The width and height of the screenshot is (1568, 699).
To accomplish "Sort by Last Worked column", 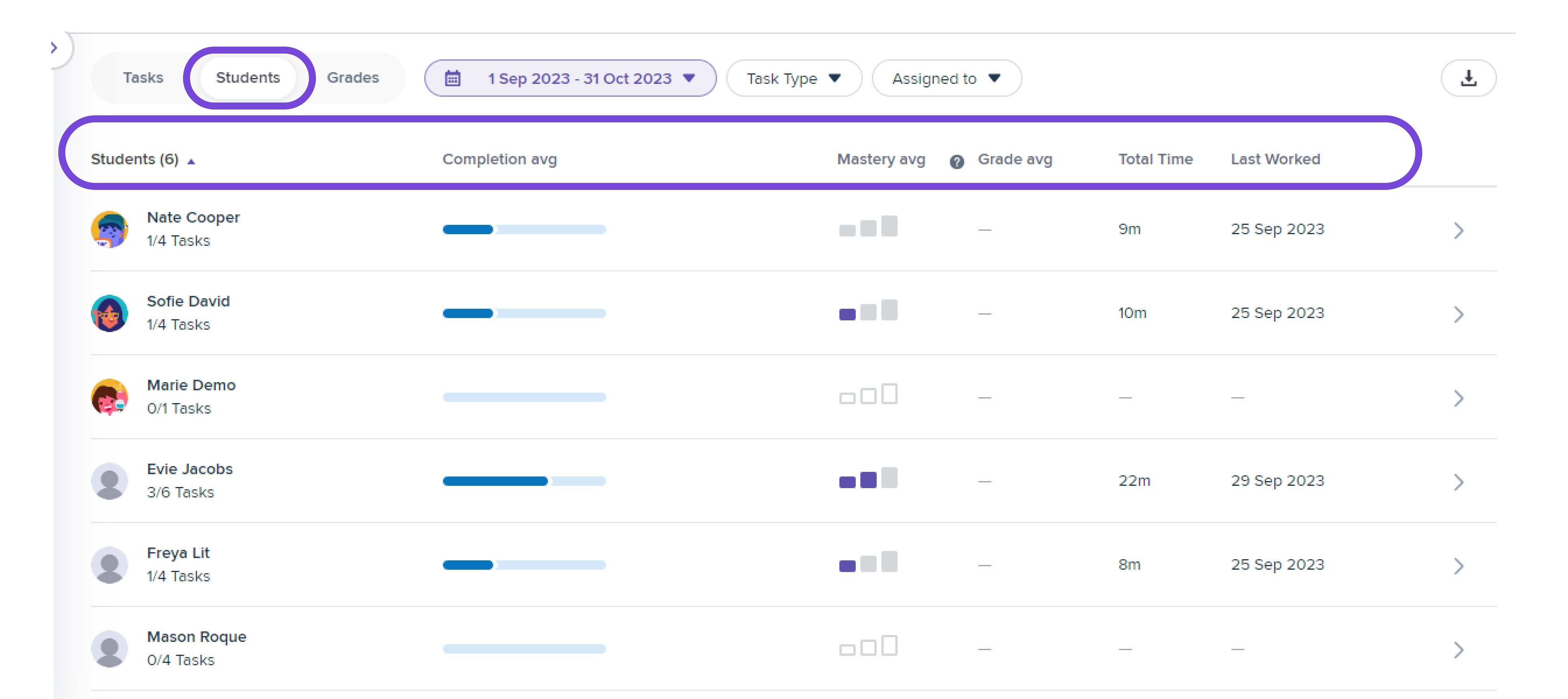I will coord(1275,159).
